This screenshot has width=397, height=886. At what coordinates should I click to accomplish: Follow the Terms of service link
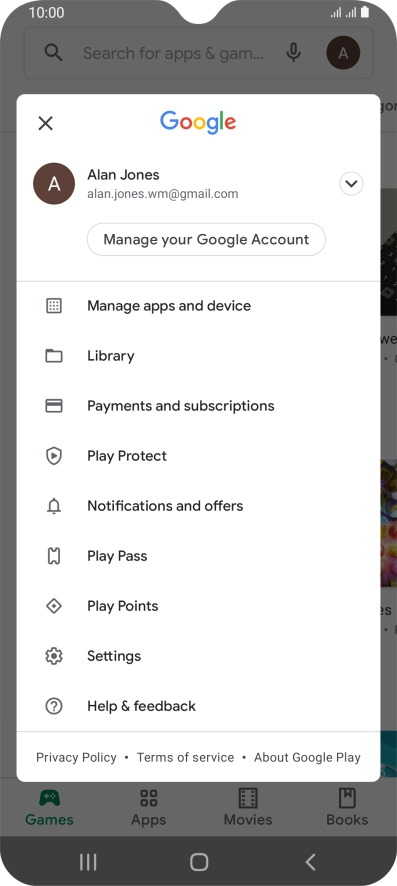185,757
